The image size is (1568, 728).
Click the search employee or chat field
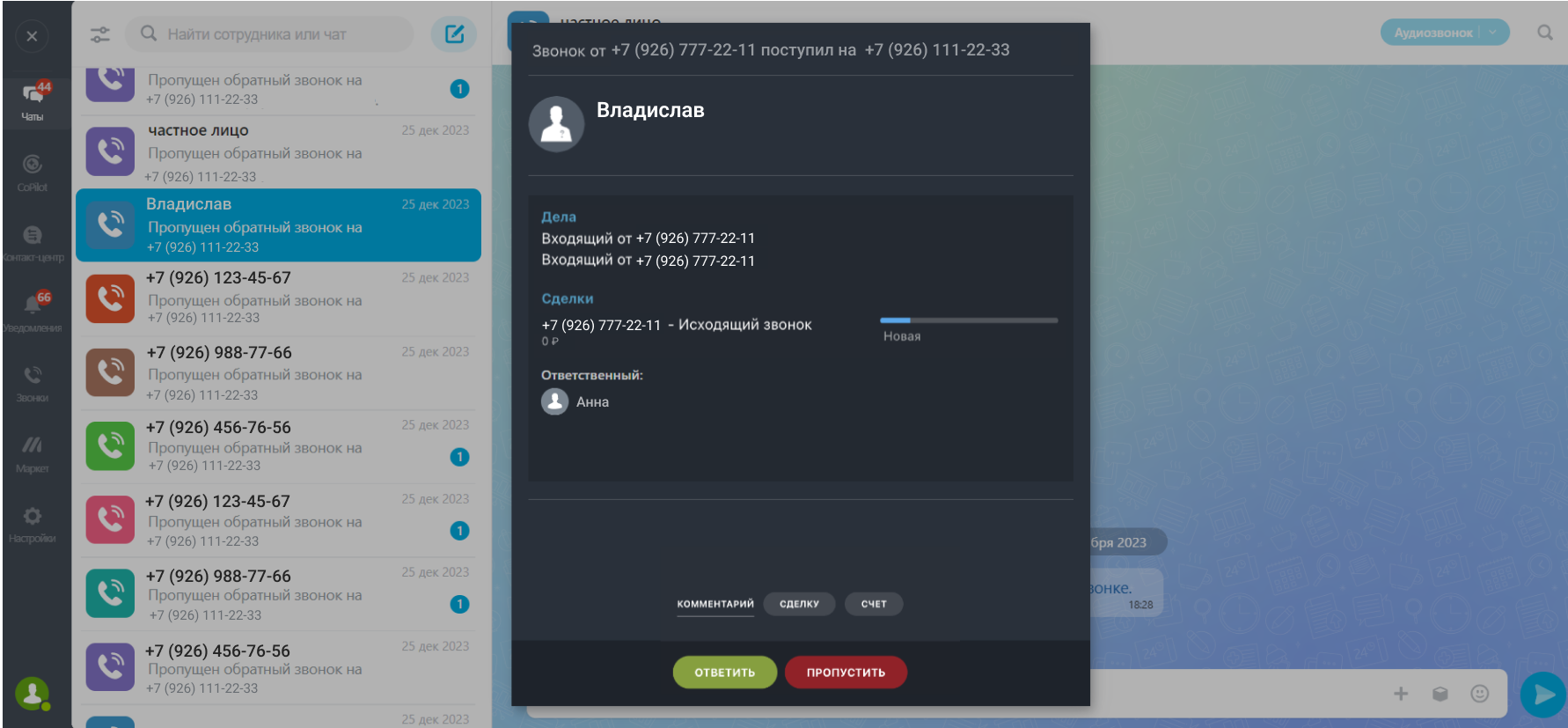point(273,34)
